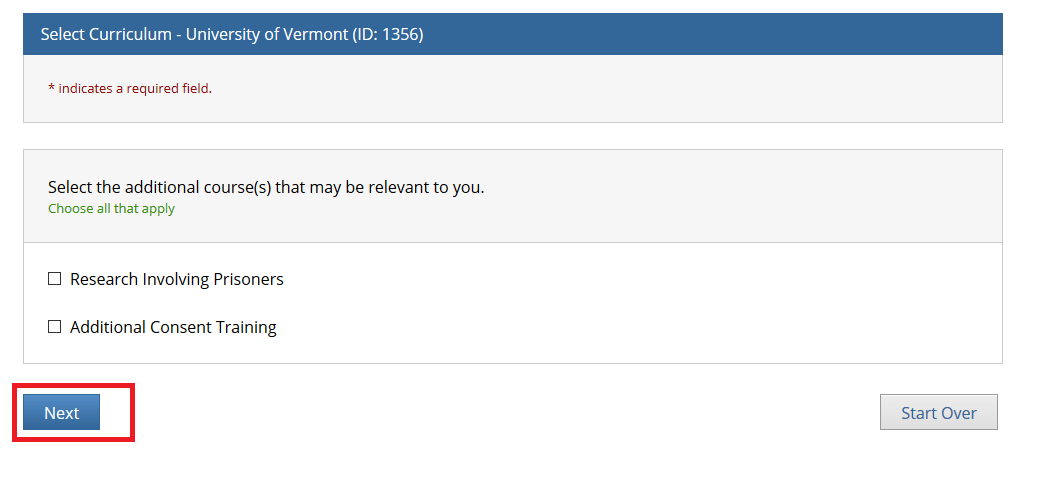
Task: Click the '(ID: 1356)' text in header
Action: 388,34
